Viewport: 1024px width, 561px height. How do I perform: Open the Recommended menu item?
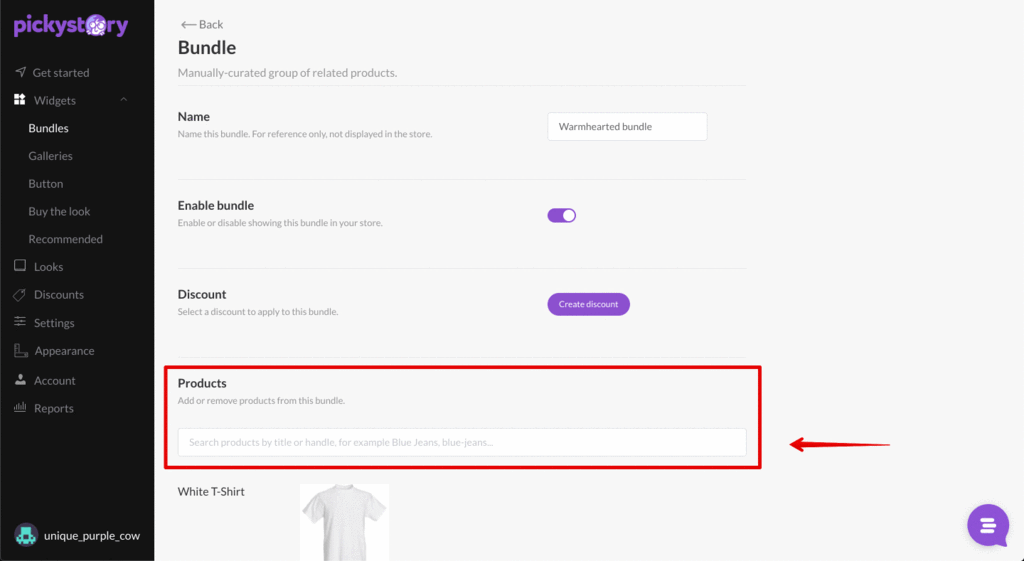tap(65, 239)
